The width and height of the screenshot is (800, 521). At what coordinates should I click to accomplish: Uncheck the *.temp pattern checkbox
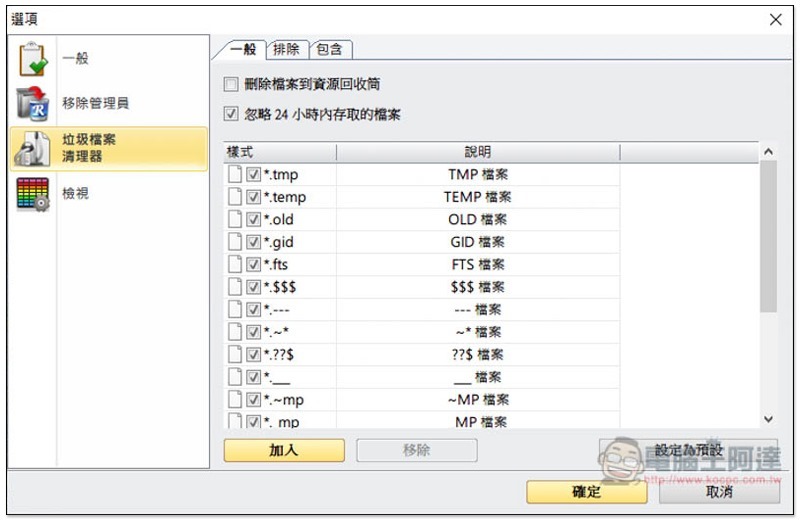[253, 197]
